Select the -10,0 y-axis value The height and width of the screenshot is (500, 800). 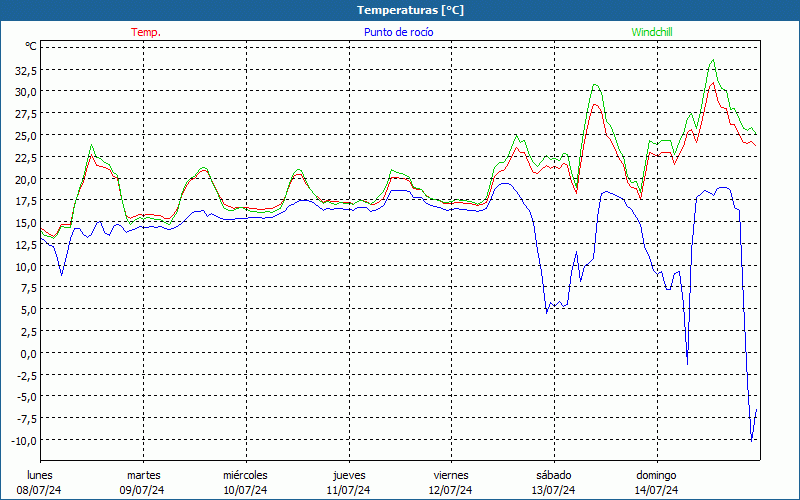pyautogui.click(x=24, y=440)
